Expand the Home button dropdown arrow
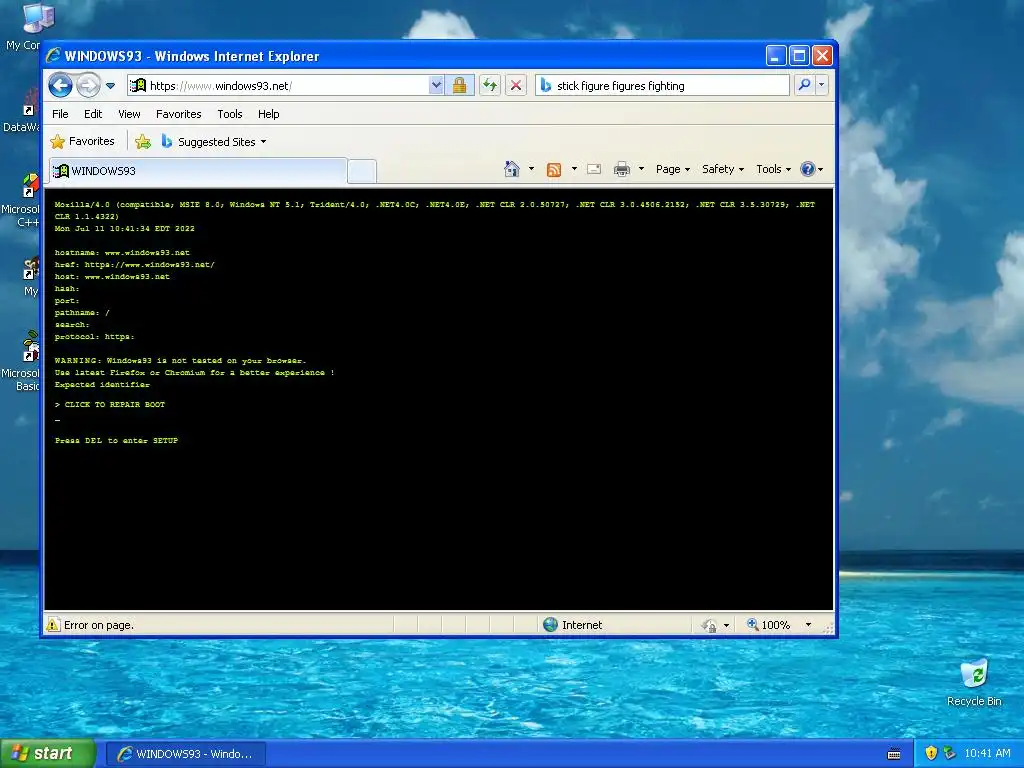The height and width of the screenshot is (768, 1024). coord(531,169)
